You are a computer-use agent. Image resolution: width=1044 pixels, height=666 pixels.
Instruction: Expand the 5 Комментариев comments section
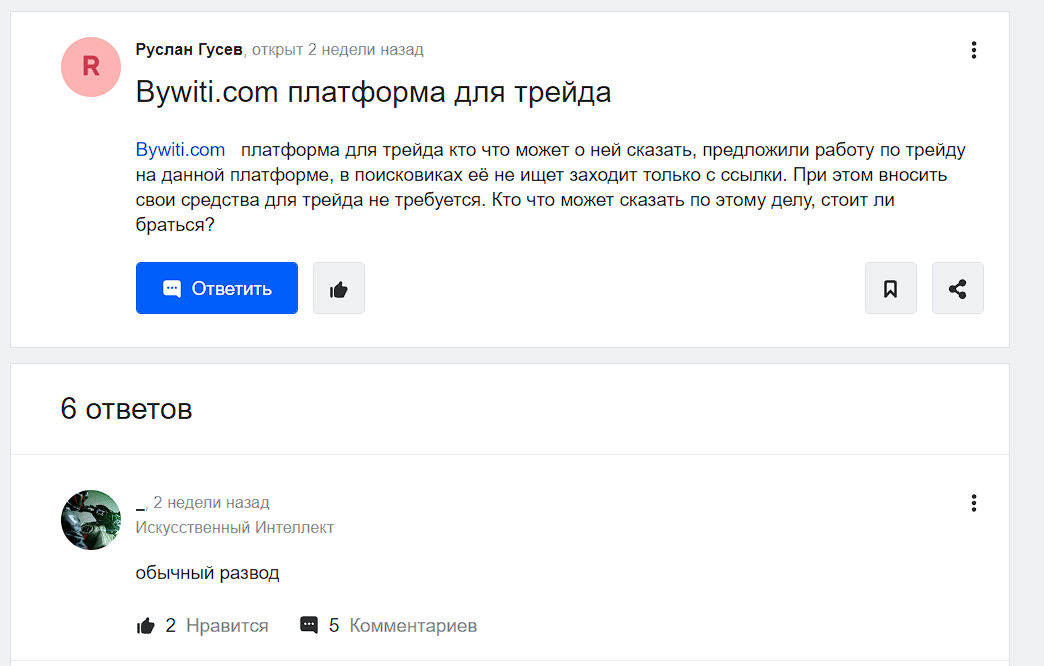pyautogui.click(x=389, y=626)
